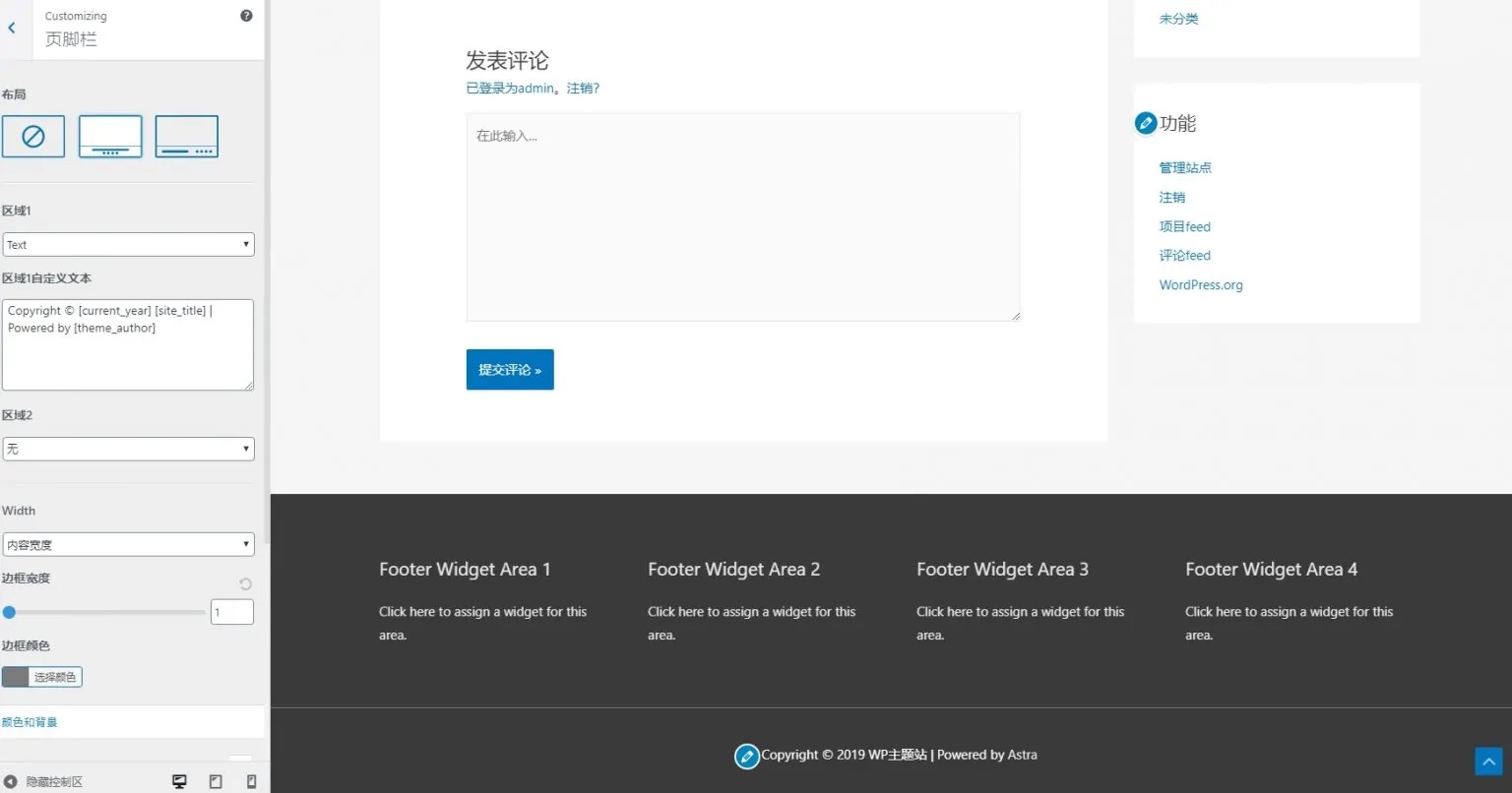Open 选择颜色 border color picker

coord(54,677)
